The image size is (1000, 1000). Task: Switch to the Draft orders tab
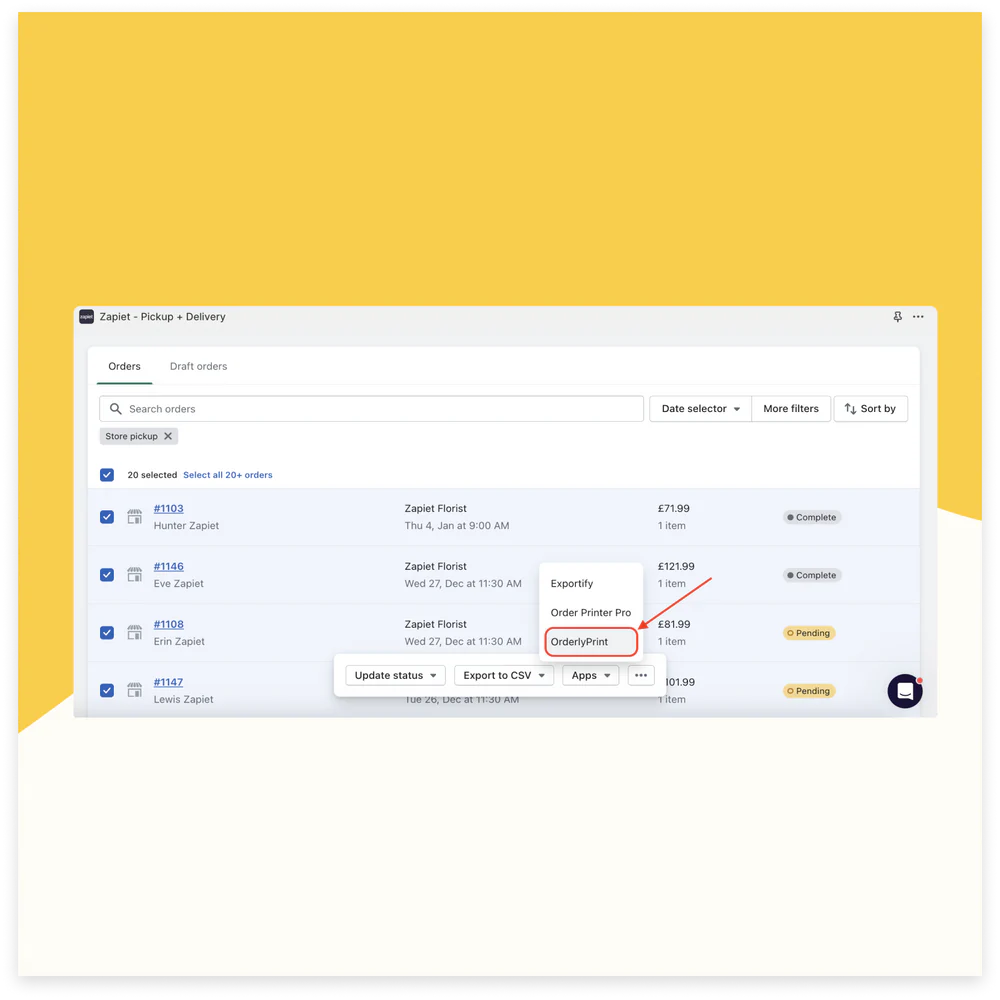coord(198,366)
